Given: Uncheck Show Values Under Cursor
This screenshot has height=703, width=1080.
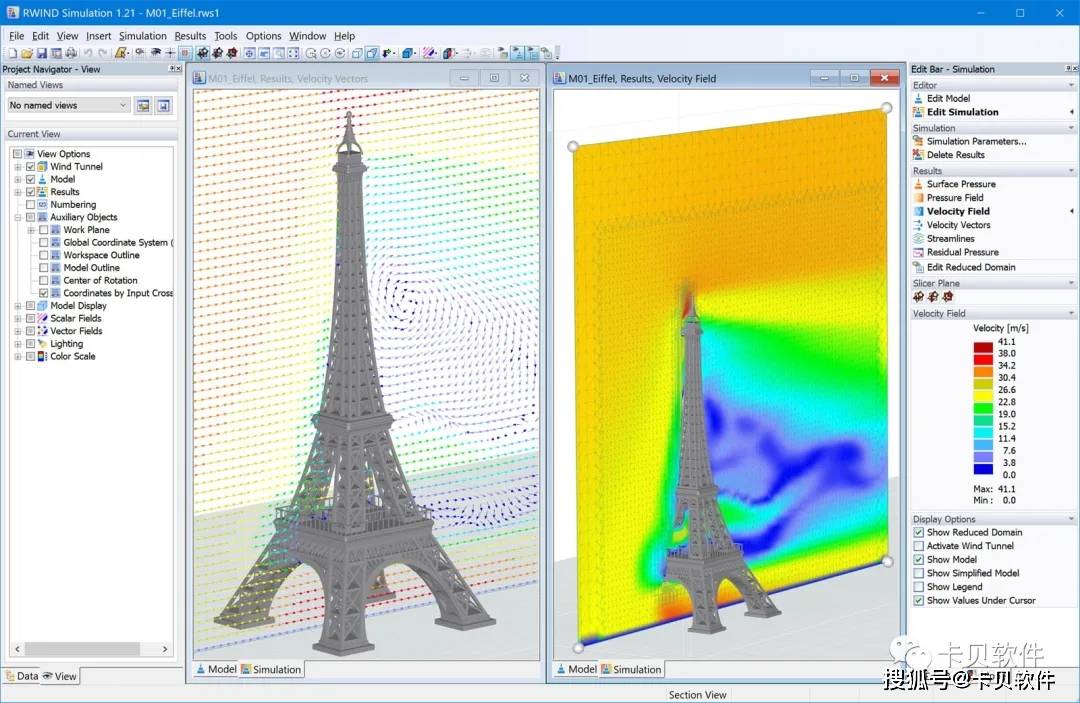Looking at the screenshot, I should (919, 601).
